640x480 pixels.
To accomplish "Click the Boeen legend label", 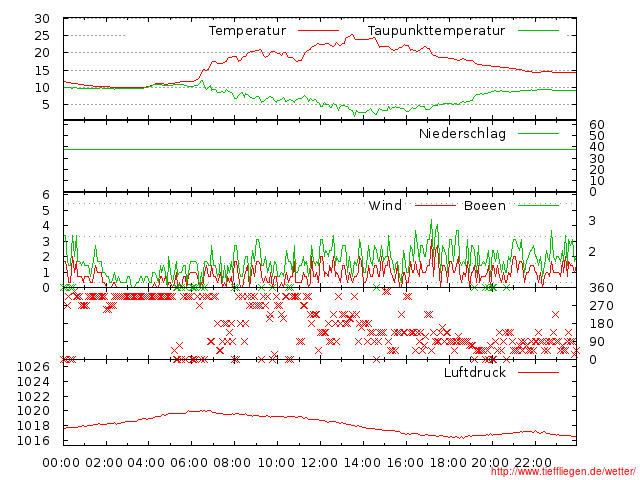I will [484, 205].
